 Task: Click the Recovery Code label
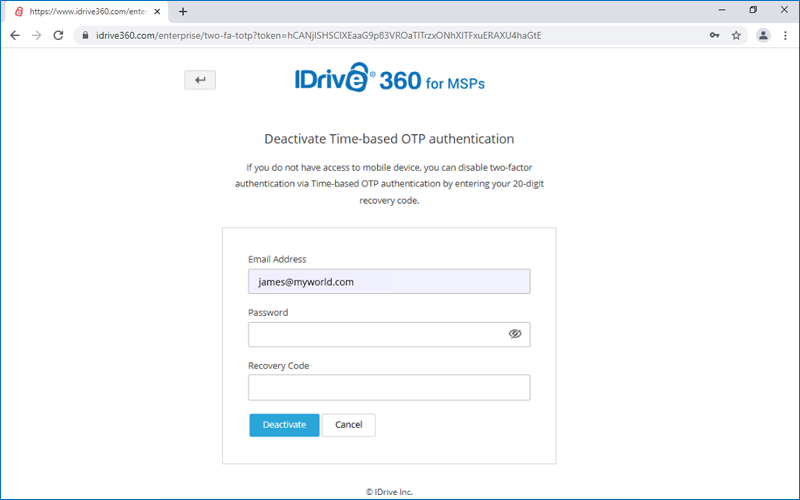point(279,365)
